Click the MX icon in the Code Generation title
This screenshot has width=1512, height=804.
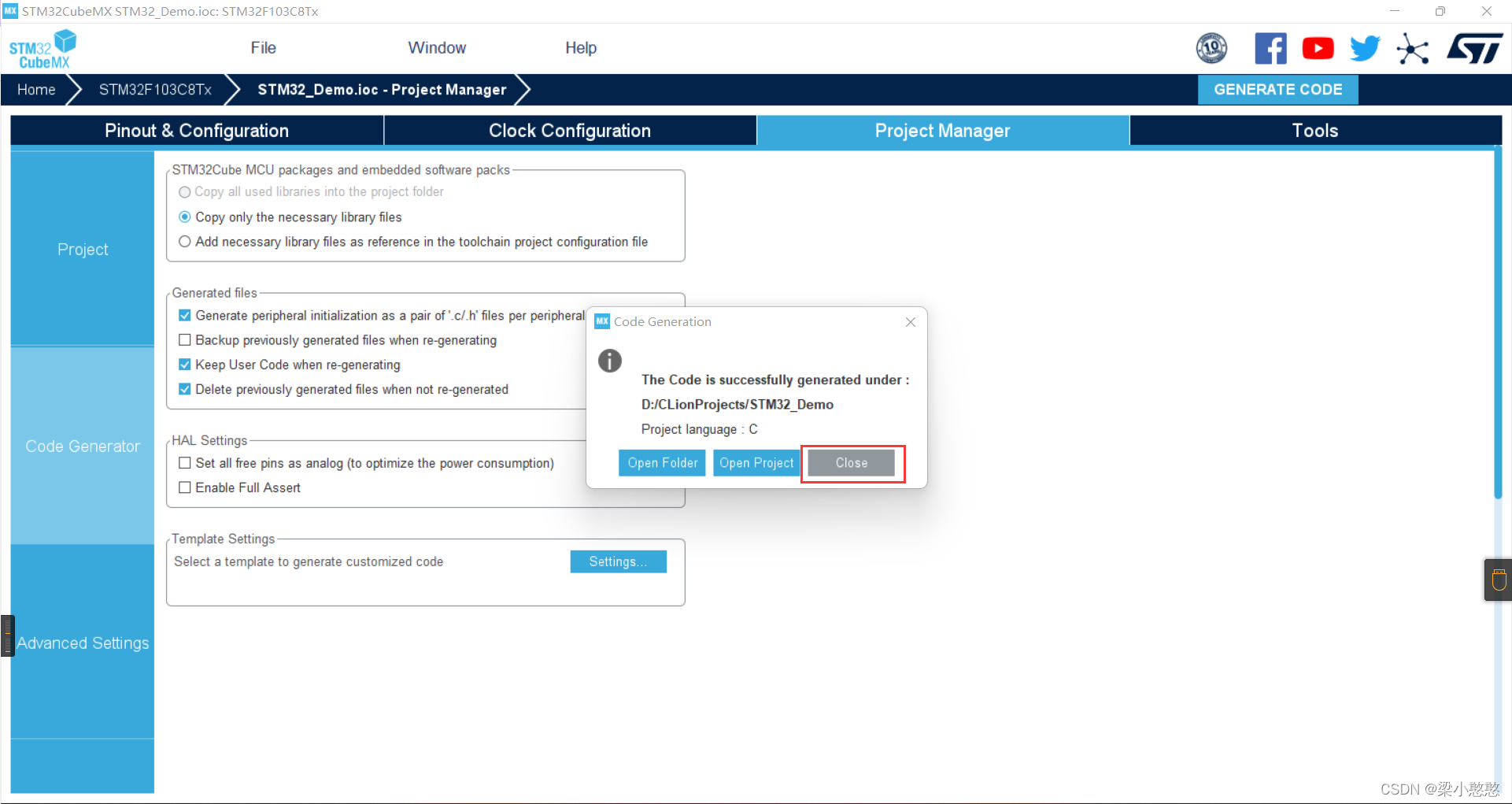pyautogui.click(x=602, y=321)
